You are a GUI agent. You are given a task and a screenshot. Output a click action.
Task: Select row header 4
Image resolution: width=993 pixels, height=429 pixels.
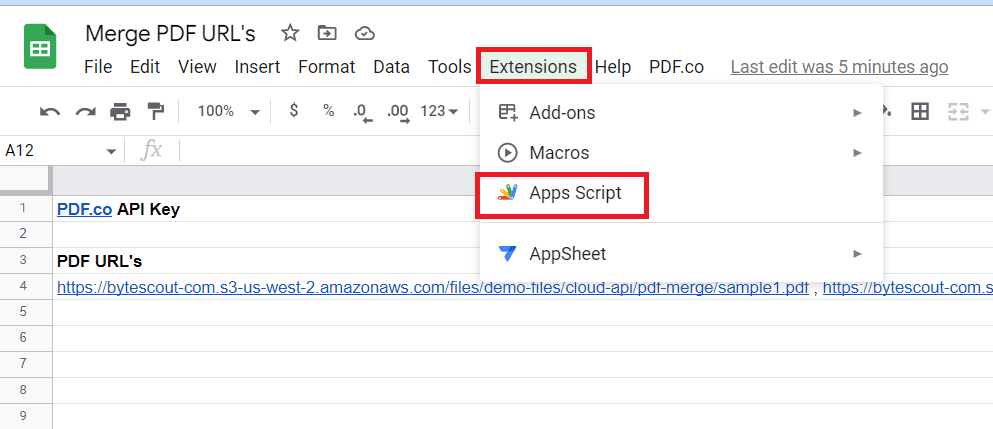[x=24, y=286]
